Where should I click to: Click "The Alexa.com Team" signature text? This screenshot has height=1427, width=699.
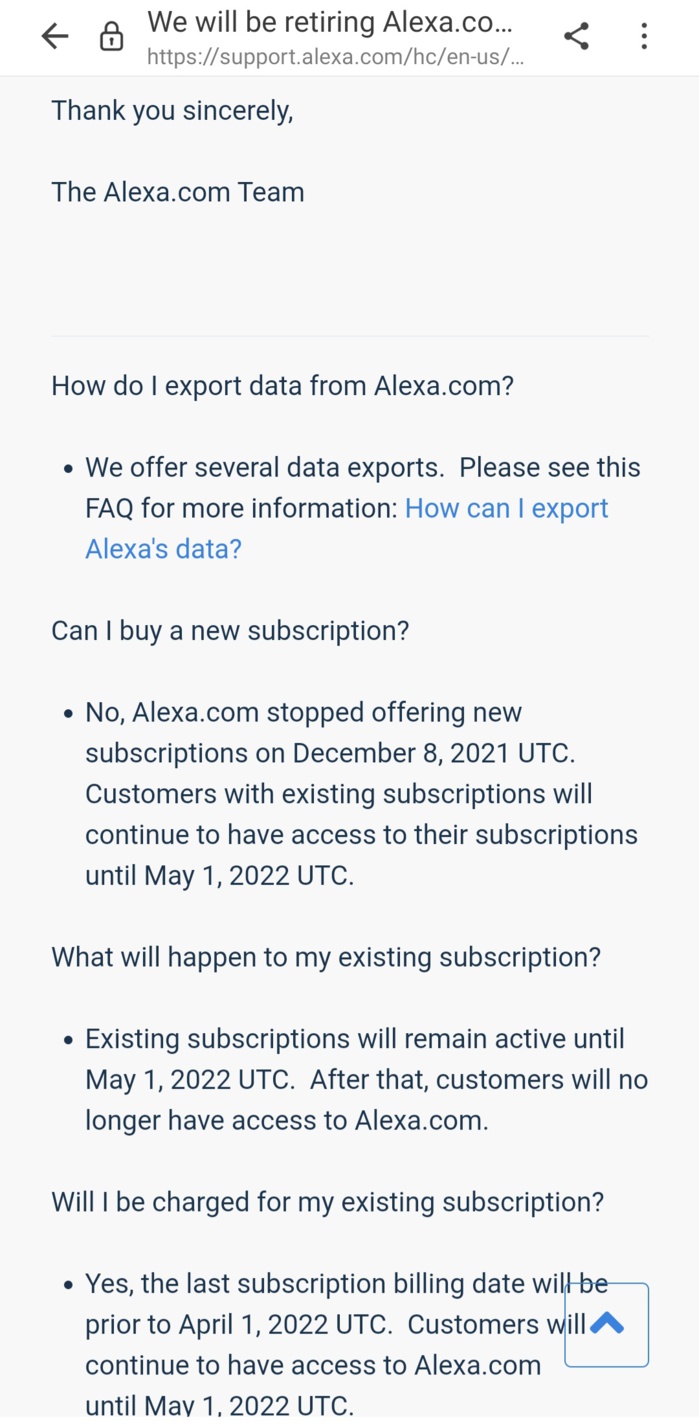(178, 192)
